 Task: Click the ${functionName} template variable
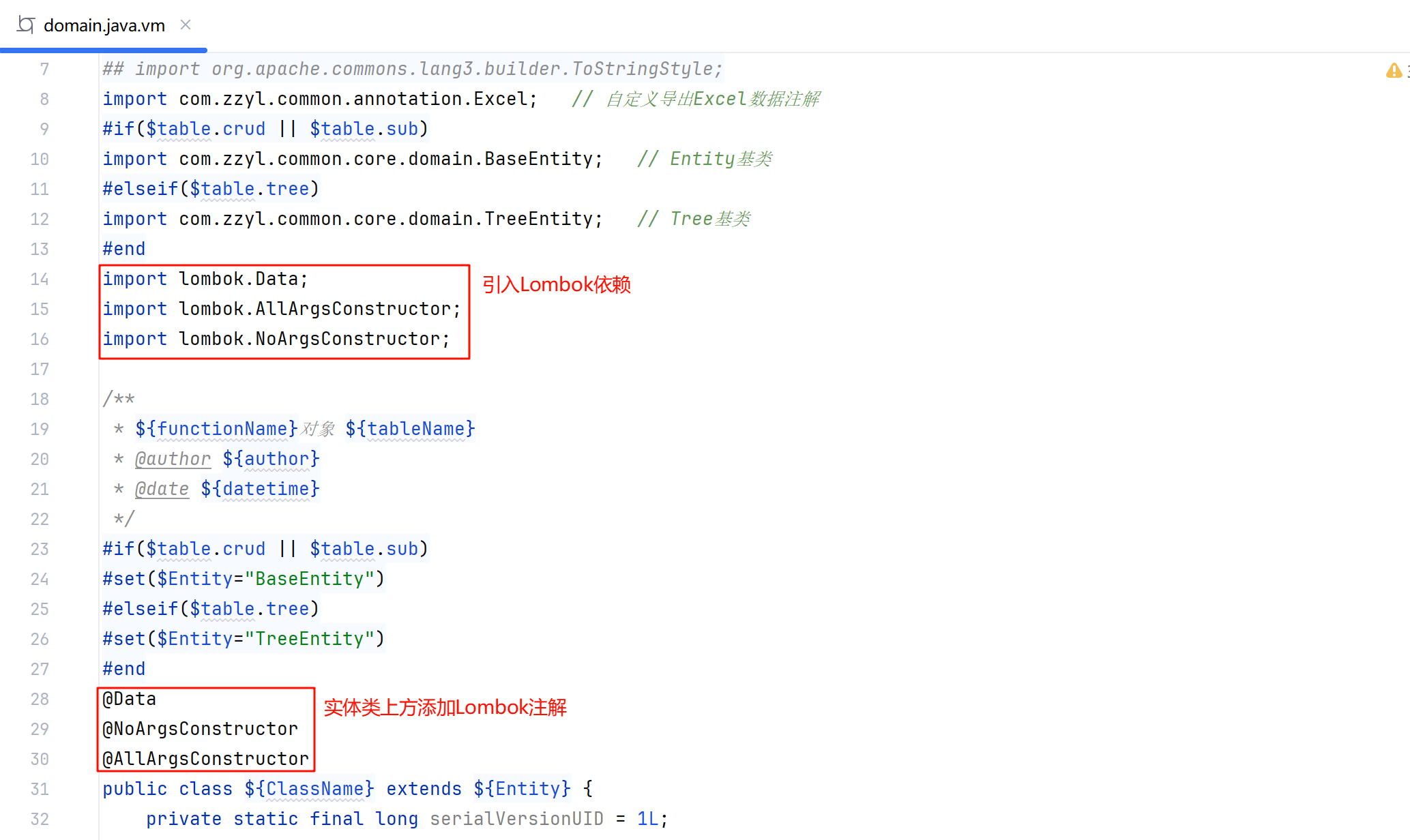216,429
